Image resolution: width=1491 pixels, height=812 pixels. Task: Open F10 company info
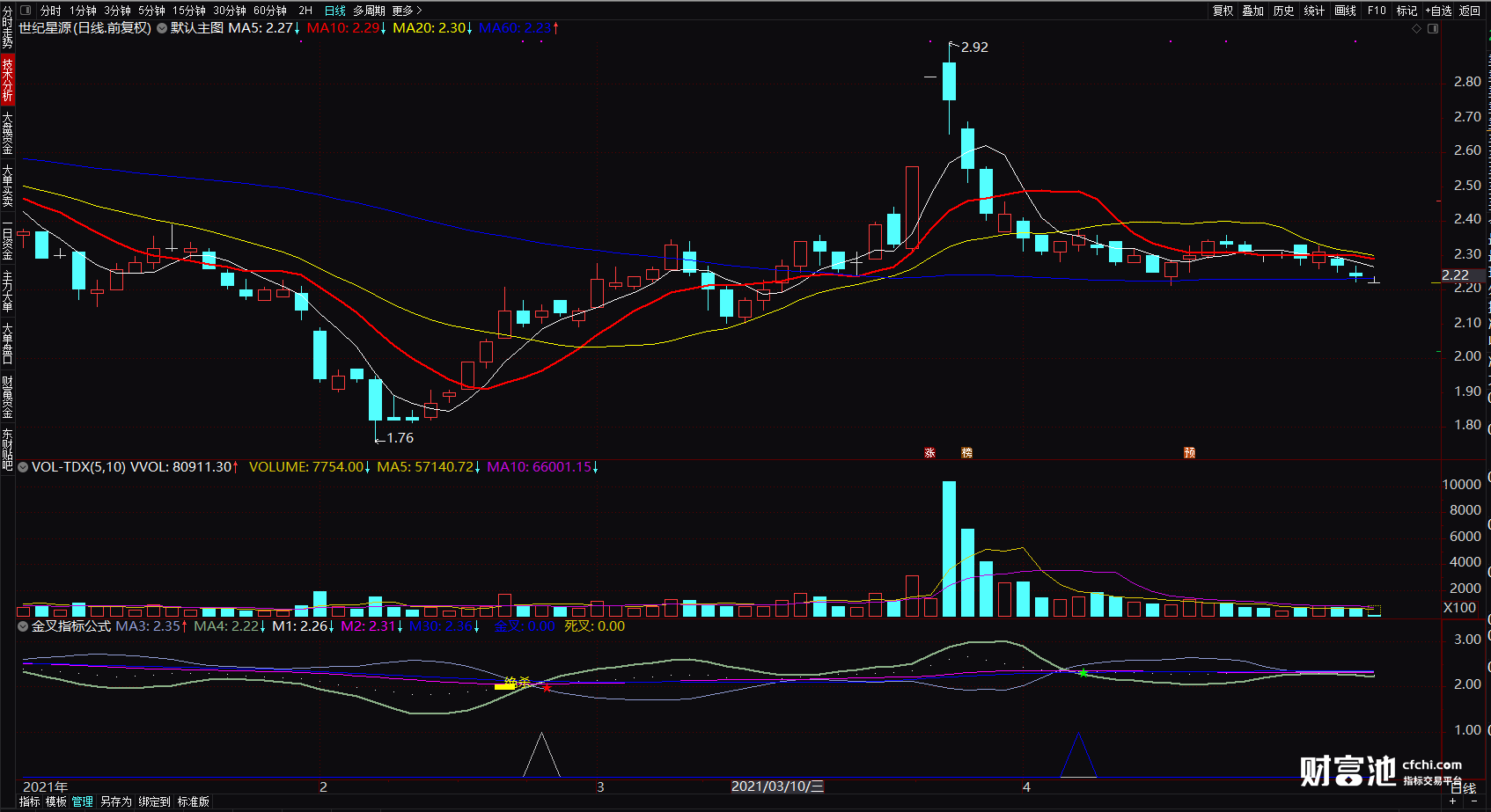pos(1377,11)
